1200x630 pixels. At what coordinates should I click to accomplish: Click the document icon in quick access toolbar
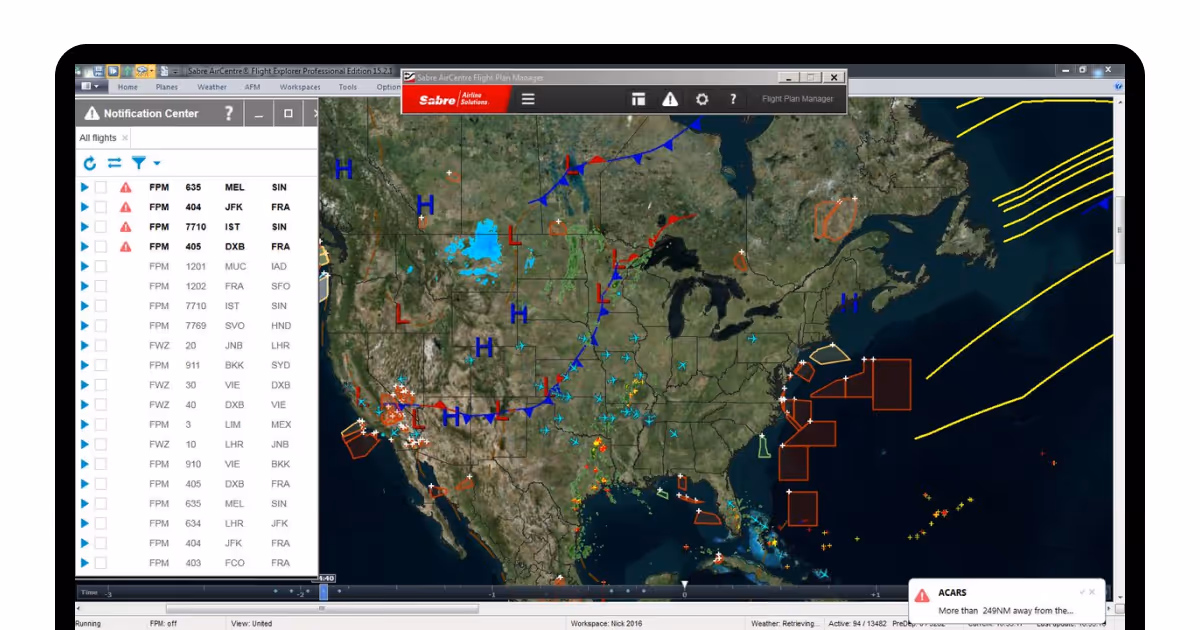tap(163, 71)
